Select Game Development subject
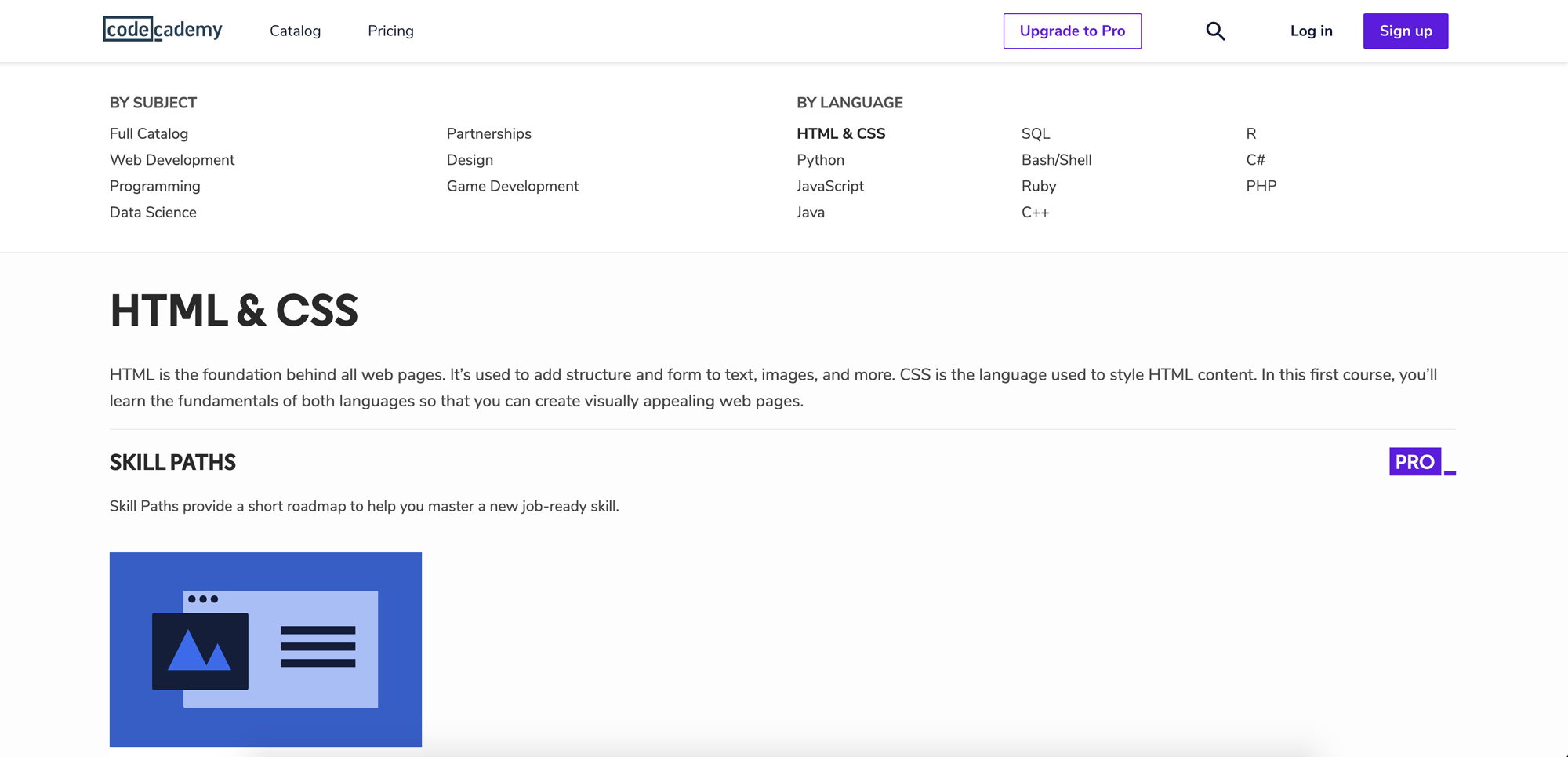 [513, 187]
